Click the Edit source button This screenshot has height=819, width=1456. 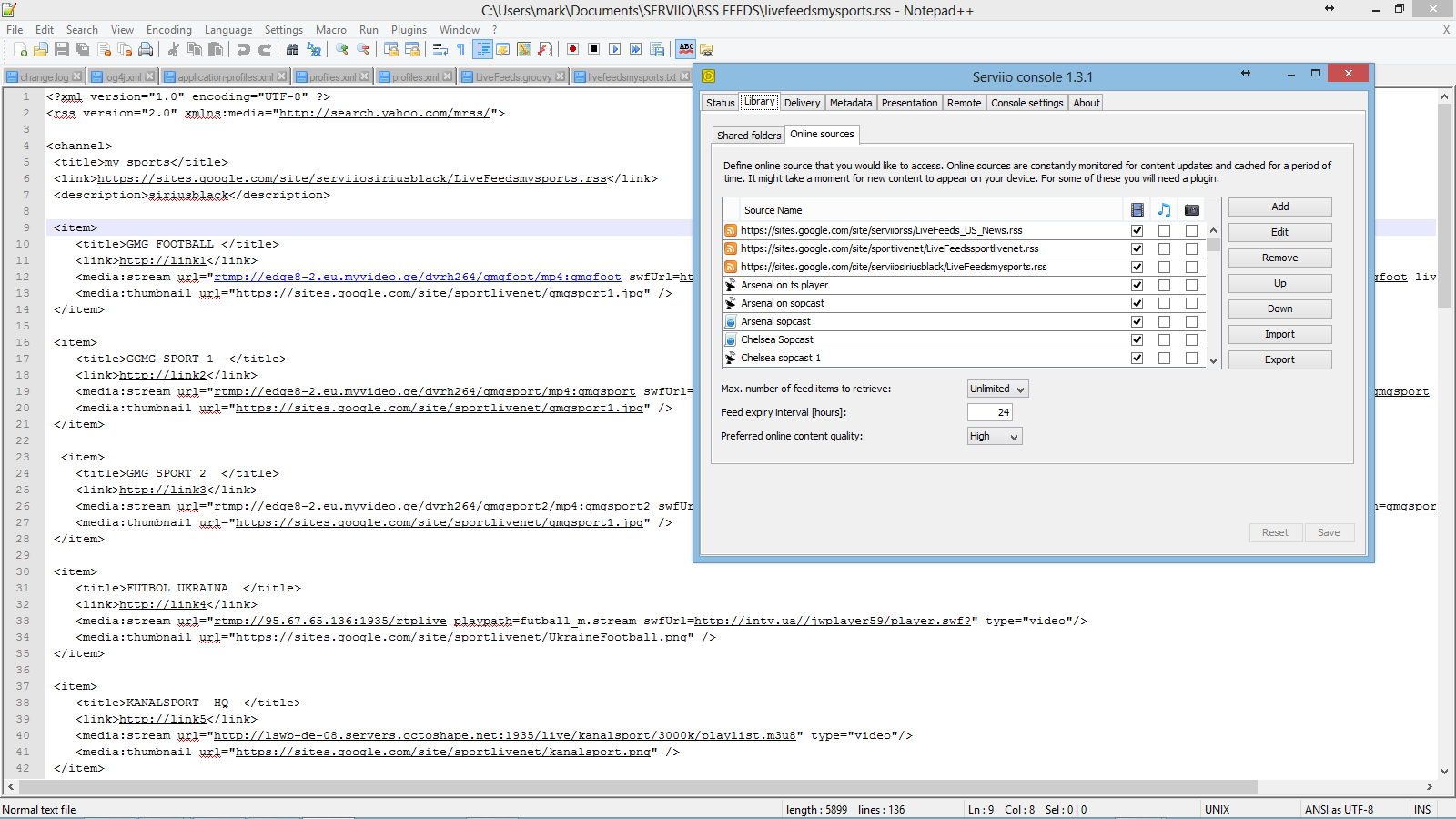pyautogui.click(x=1279, y=232)
